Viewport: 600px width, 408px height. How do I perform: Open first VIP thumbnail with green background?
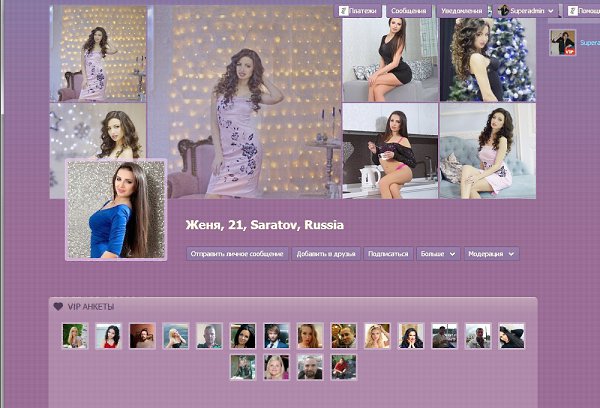point(75,336)
